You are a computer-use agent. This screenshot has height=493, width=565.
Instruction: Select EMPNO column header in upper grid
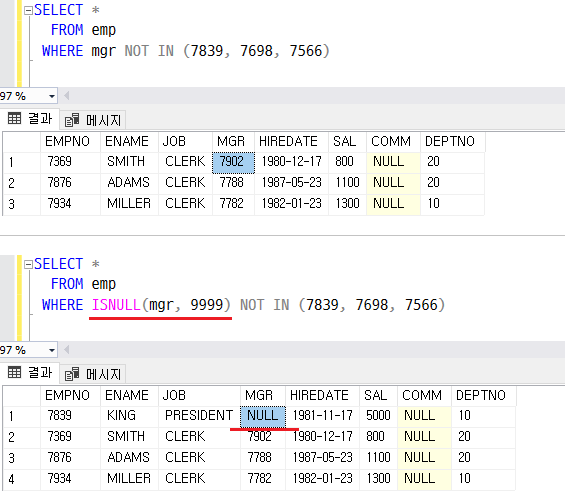71,142
